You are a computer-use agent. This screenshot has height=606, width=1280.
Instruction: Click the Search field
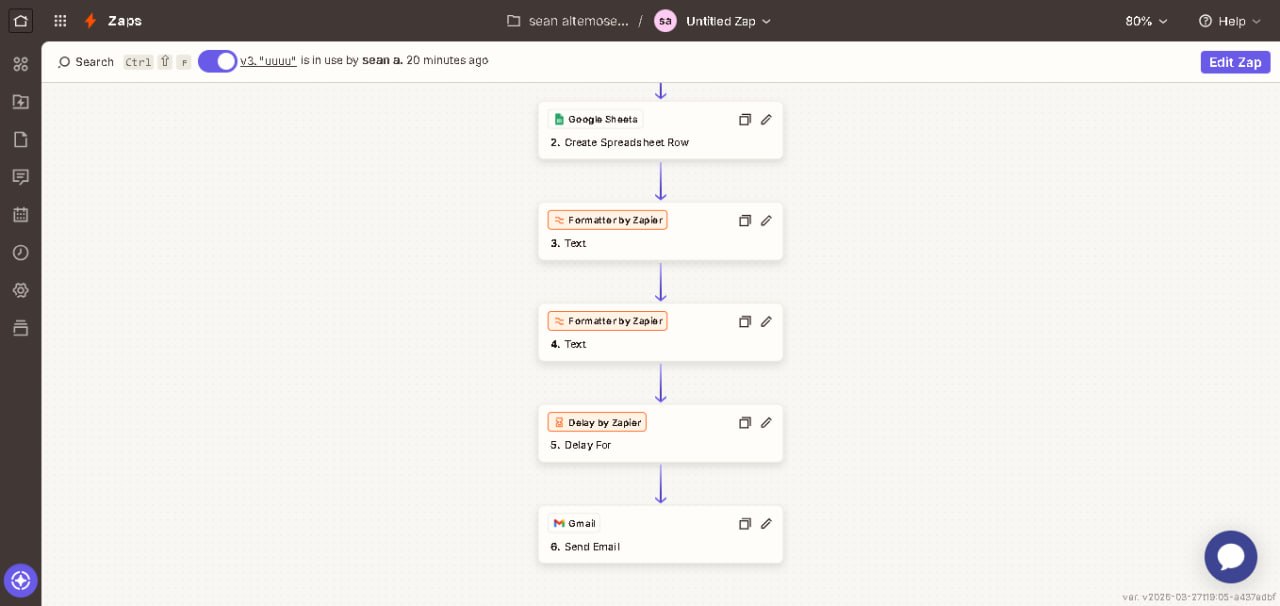[86, 62]
